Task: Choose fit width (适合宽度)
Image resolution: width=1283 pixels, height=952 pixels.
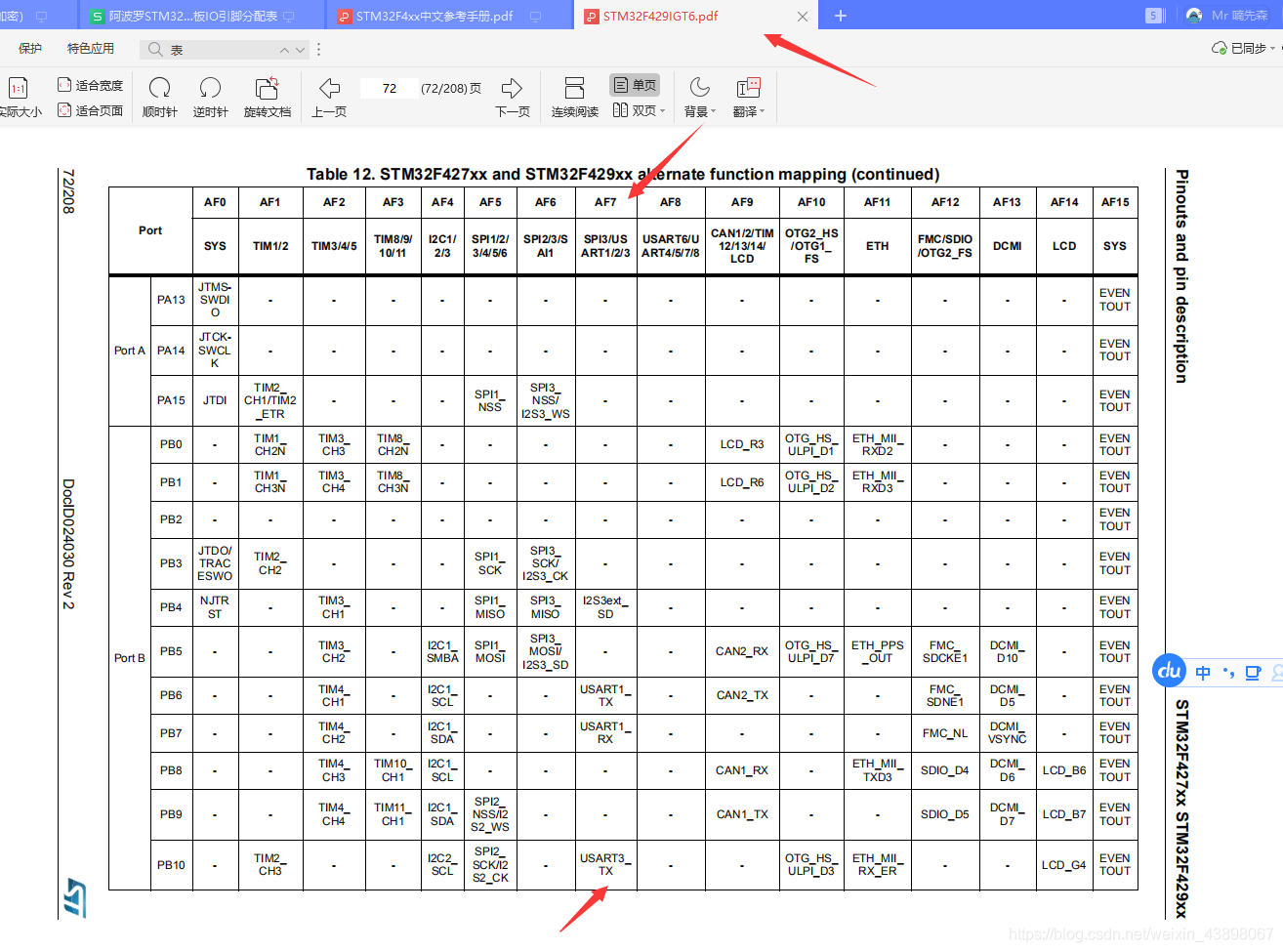Action: pos(91,85)
